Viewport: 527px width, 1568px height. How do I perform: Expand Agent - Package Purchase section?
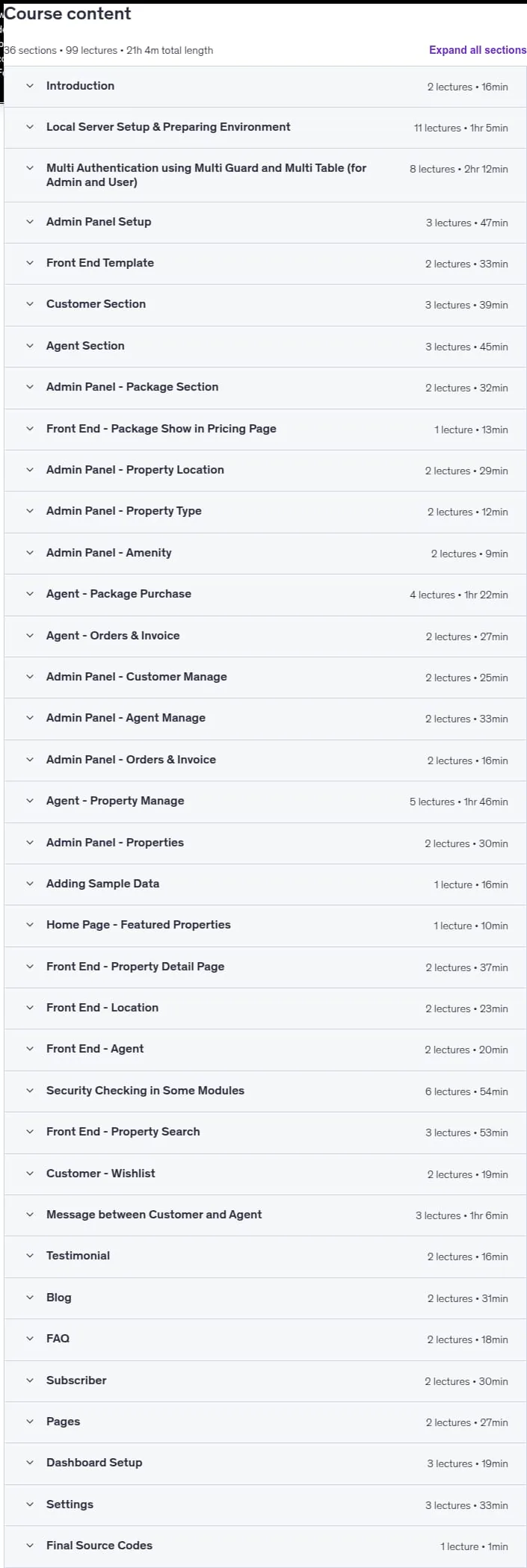tap(265, 595)
